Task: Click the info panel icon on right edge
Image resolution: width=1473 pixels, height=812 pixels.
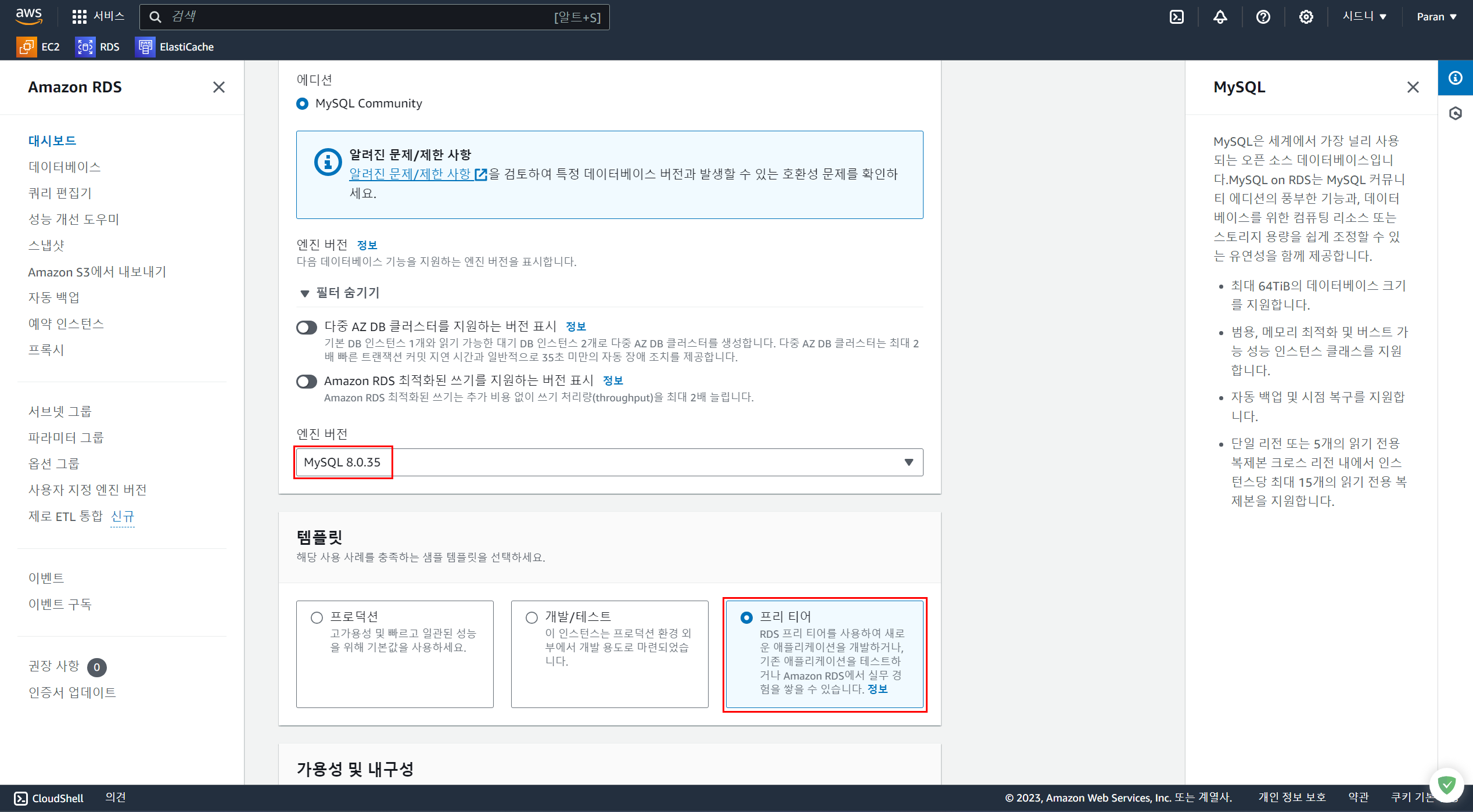Action: point(1456,78)
